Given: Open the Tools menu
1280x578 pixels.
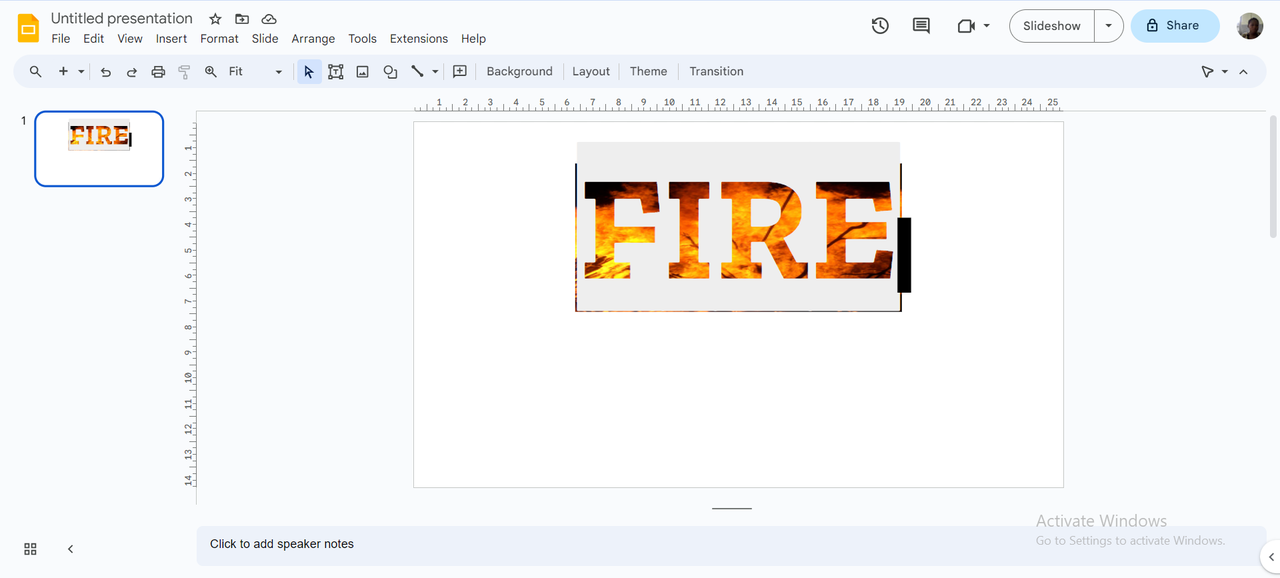Looking at the screenshot, I should coord(362,39).
